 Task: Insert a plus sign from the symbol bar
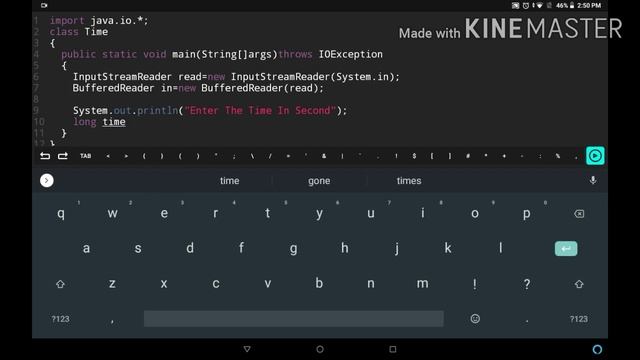[504, 156]
